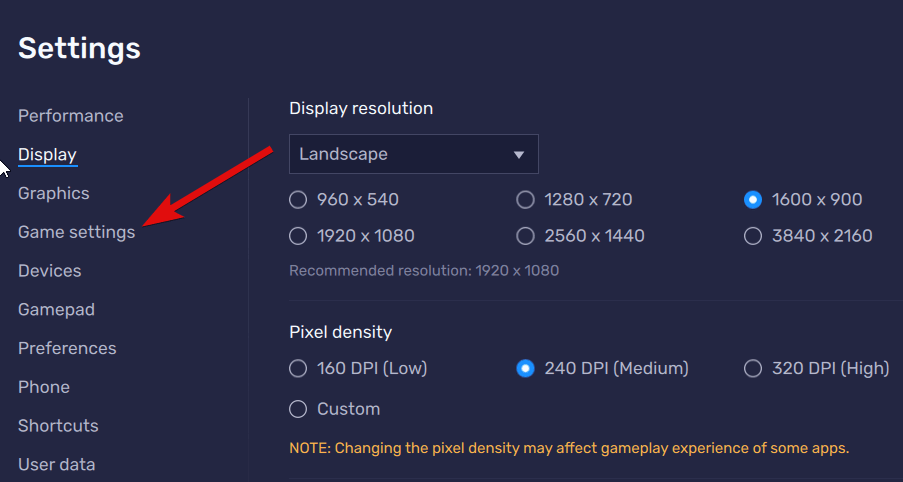903x482 pixels.
Task: Select 160 DPI (Low) pixel density
Action: coord(298,368)
